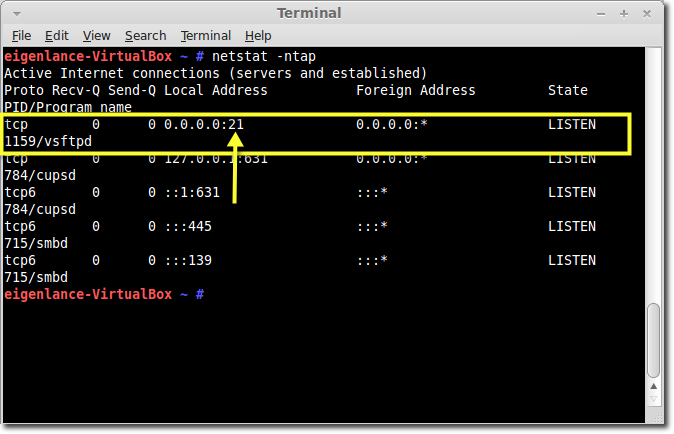This screenshot has width=674, height=434.
Task: Click the 'Local Address' column header
Action: coord(216,90)
